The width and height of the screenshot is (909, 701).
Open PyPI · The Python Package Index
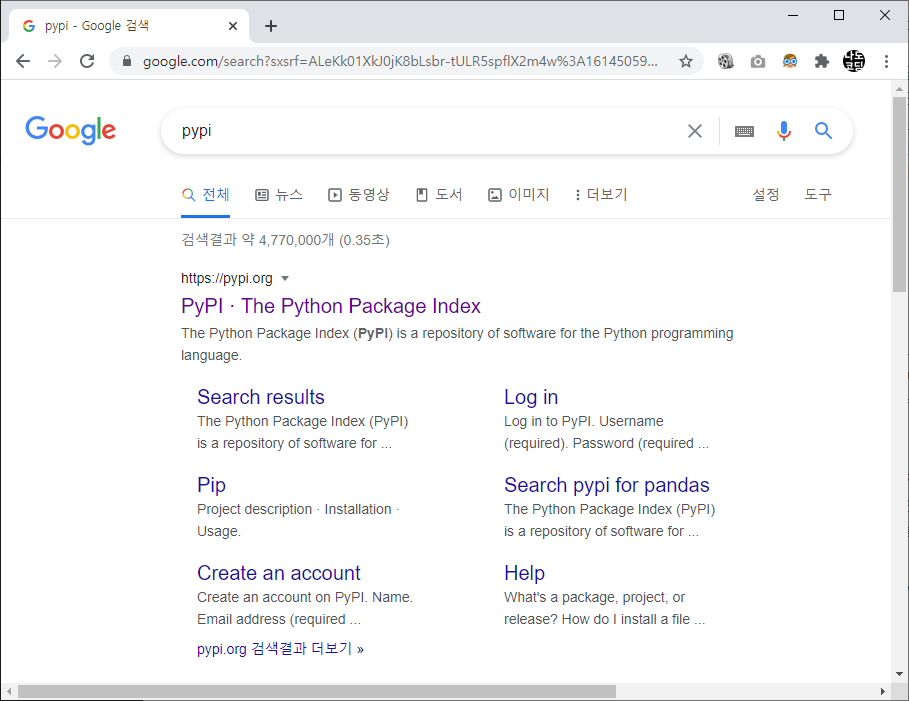(331, 306)
